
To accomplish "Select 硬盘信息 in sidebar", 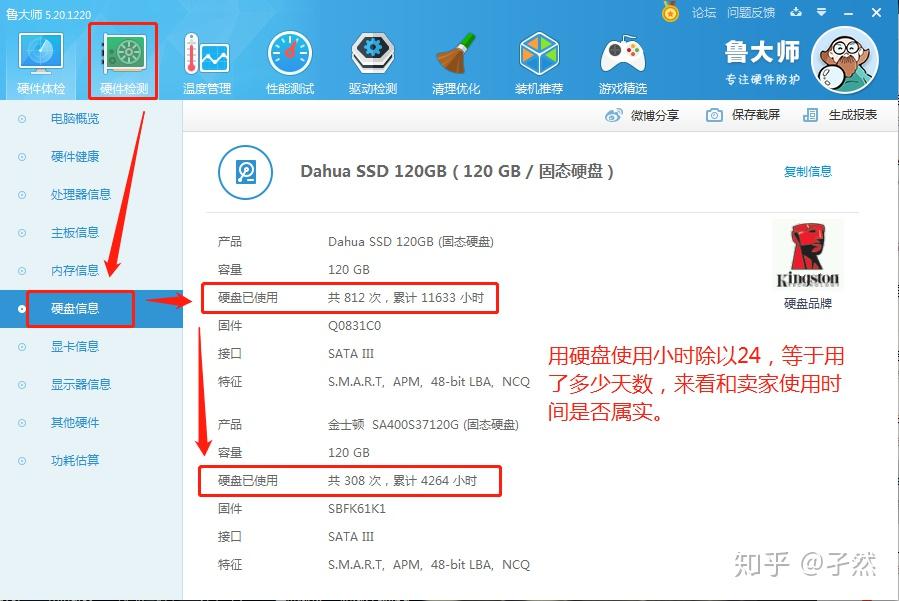I will [75, 309].
